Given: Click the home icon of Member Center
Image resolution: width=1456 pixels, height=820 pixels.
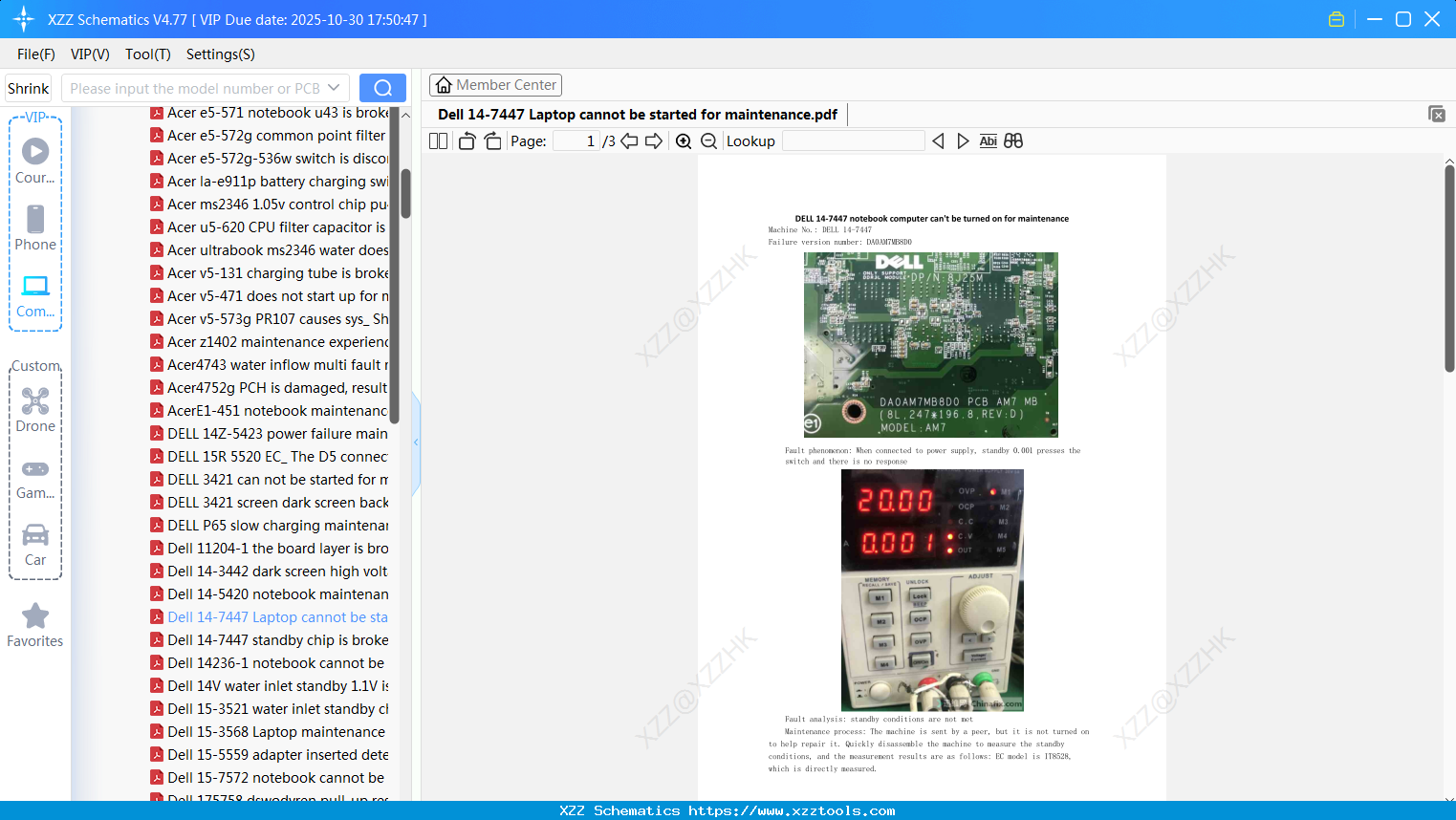Looking at the screenshot, I should click(x=444, y=85).
